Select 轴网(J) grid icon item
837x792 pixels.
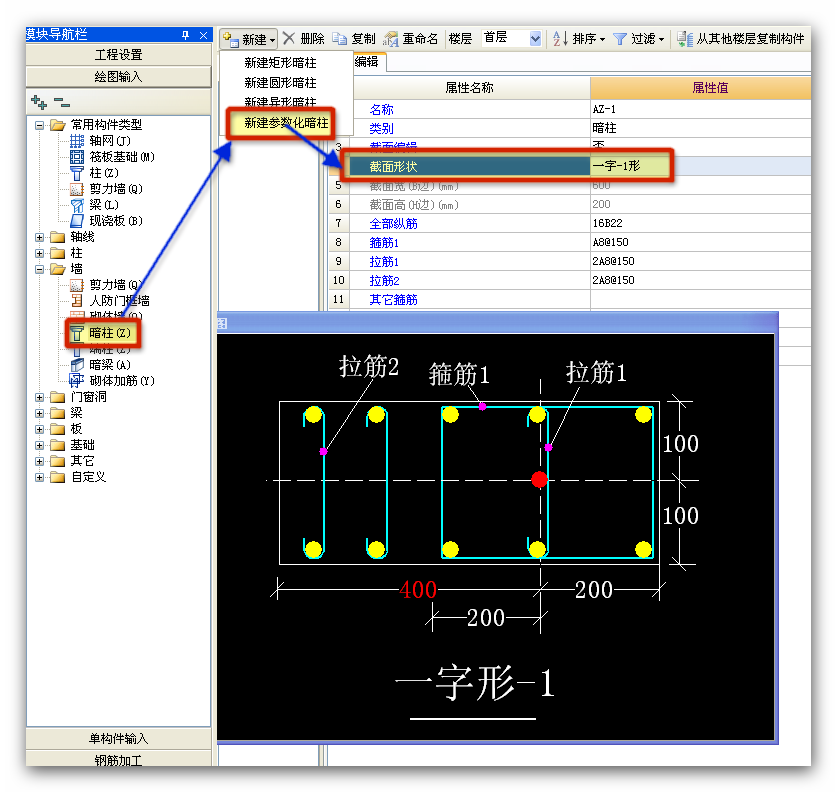pos(77,141)
